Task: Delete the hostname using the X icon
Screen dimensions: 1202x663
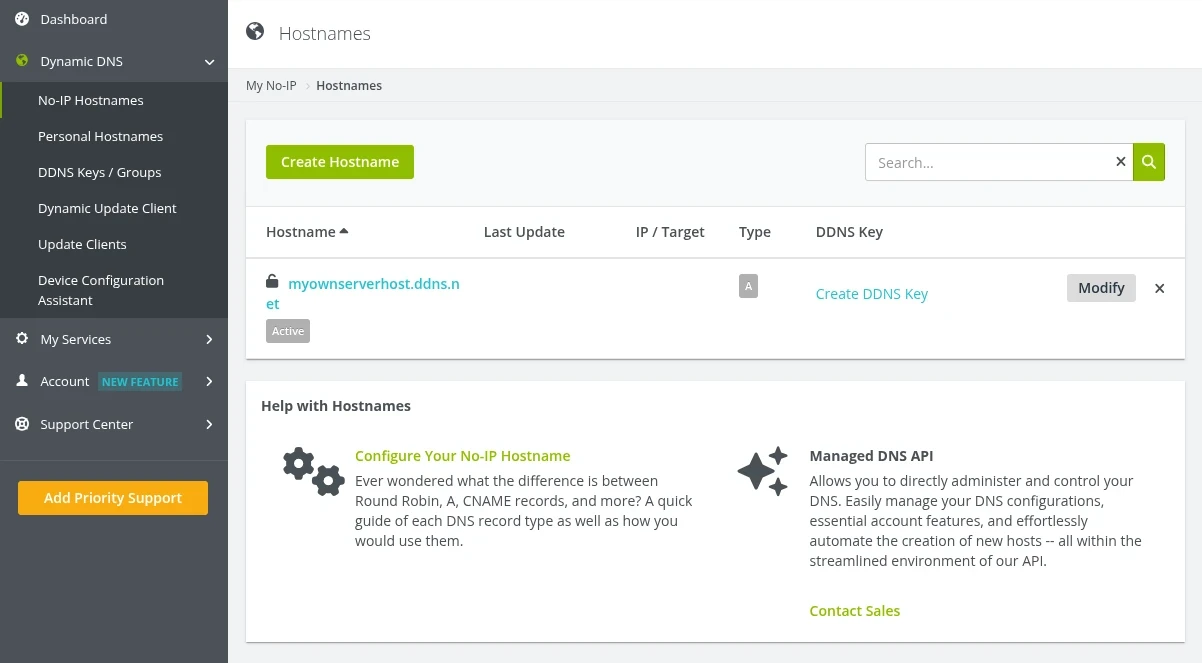Action: (x=1159, y=289)
